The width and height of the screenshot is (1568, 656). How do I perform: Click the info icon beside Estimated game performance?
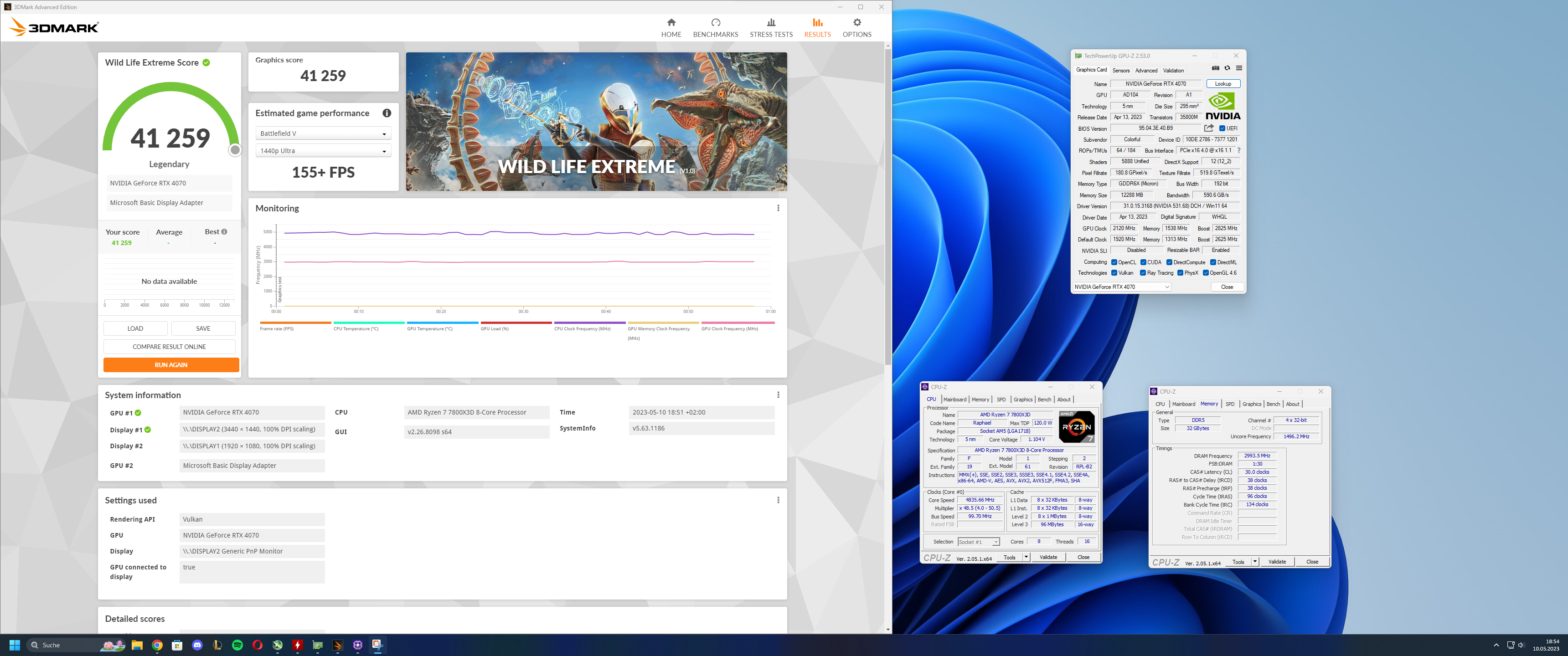pyautogui.click(x=387, y=113)
